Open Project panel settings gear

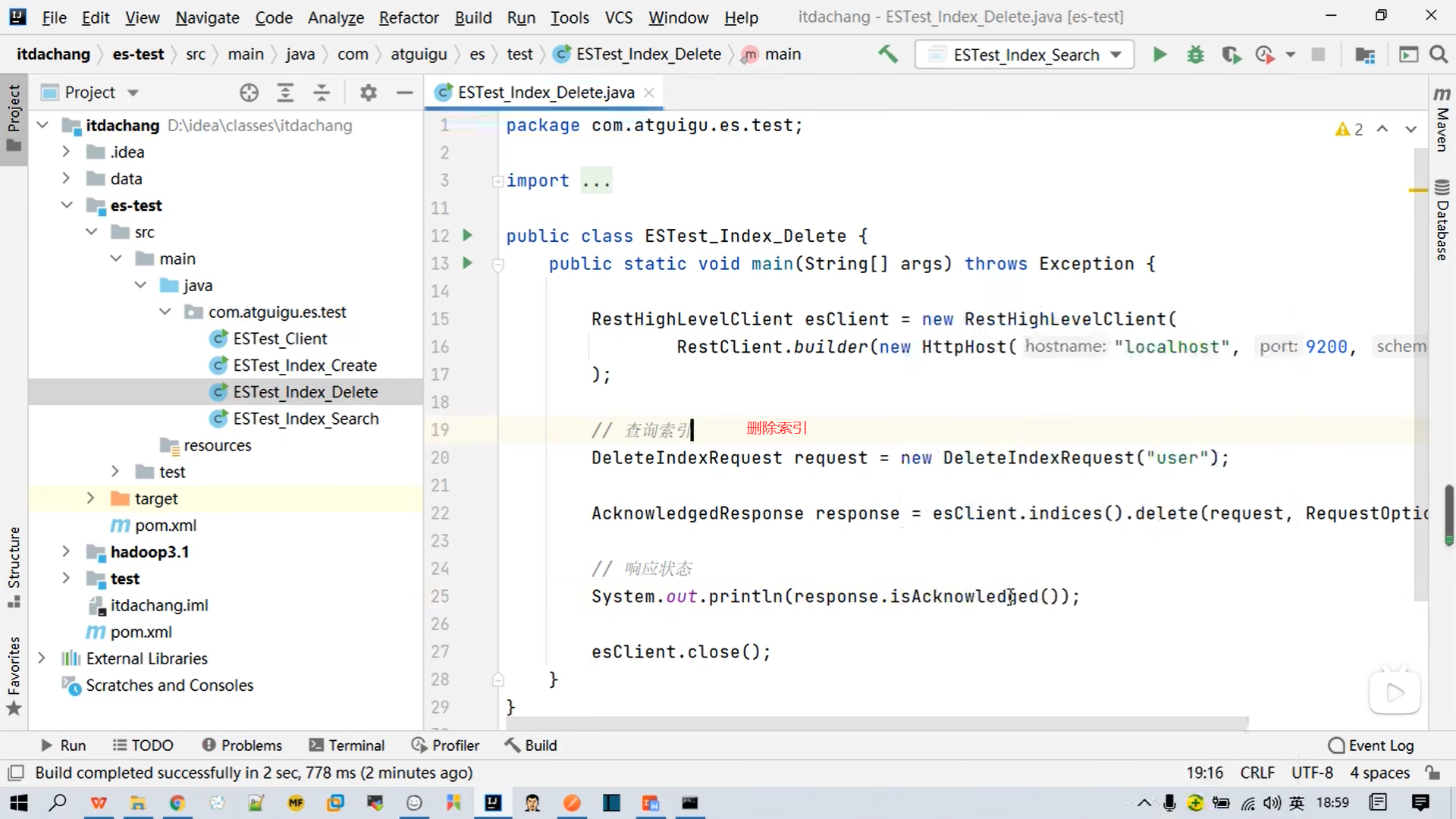pos(369,93)
